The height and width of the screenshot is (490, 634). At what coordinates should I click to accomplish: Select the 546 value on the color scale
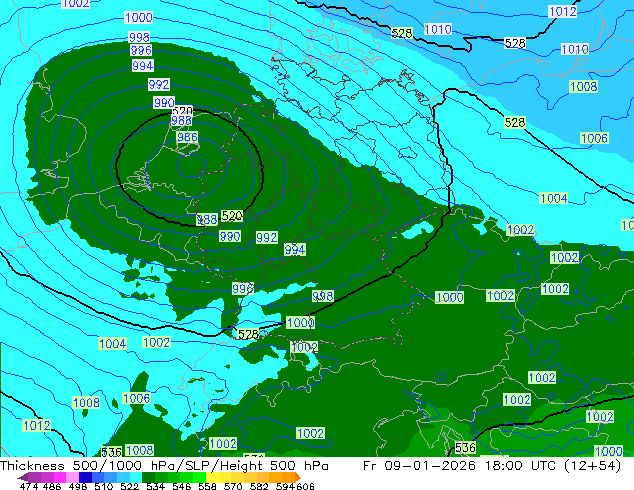coord(181,486)
